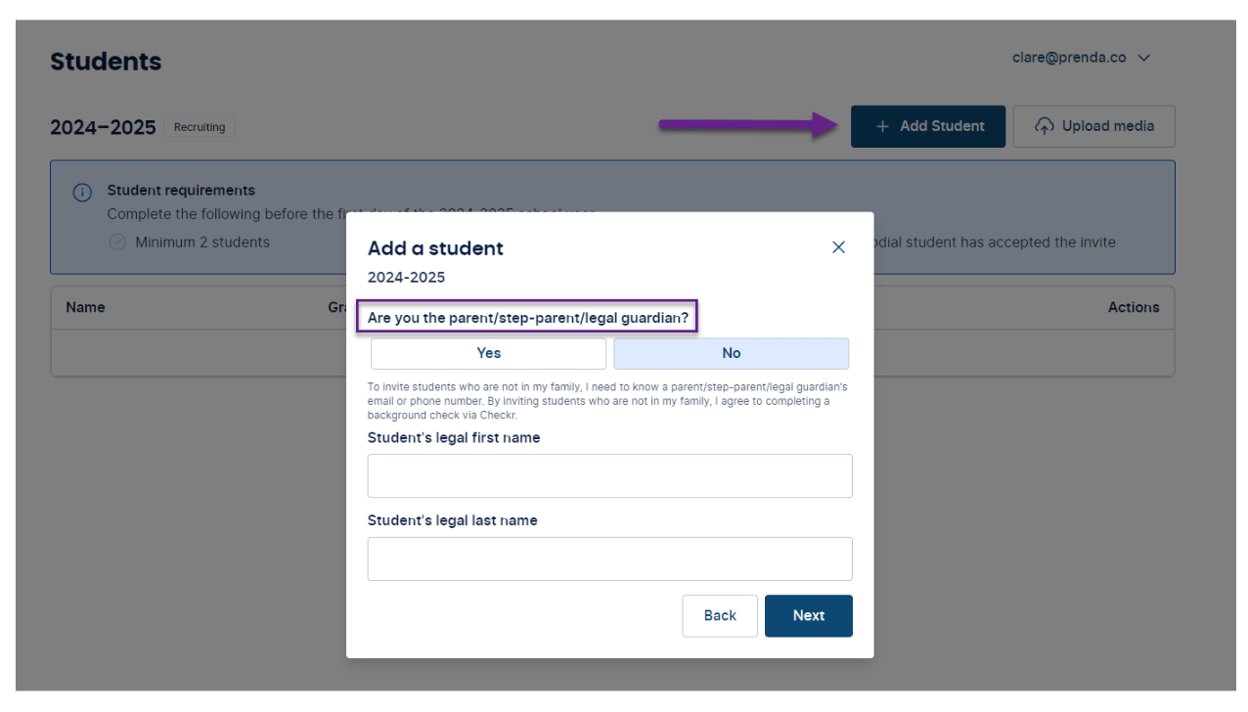The width and height of the screenshot is (1248, 712).
Task: Click the Student requirements info icon
Action: click(x=83, y=193)
